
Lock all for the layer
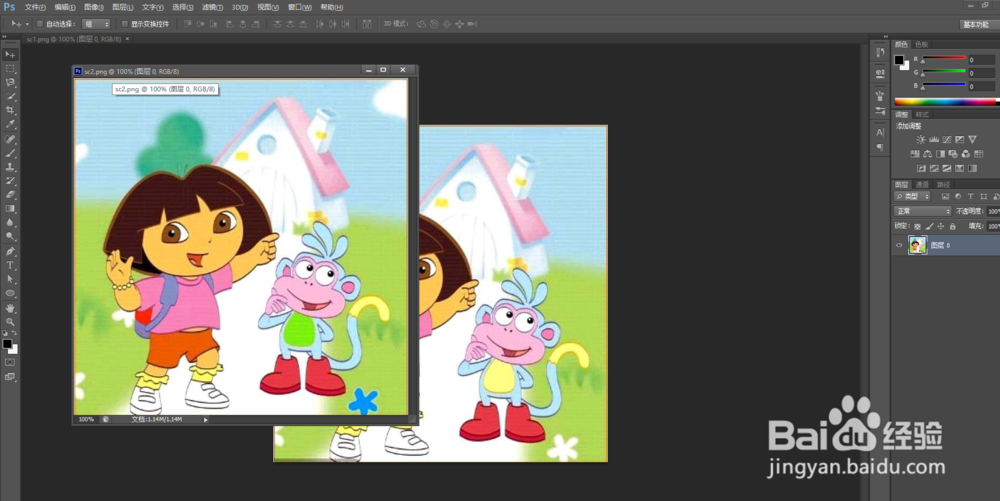(953, 226)
